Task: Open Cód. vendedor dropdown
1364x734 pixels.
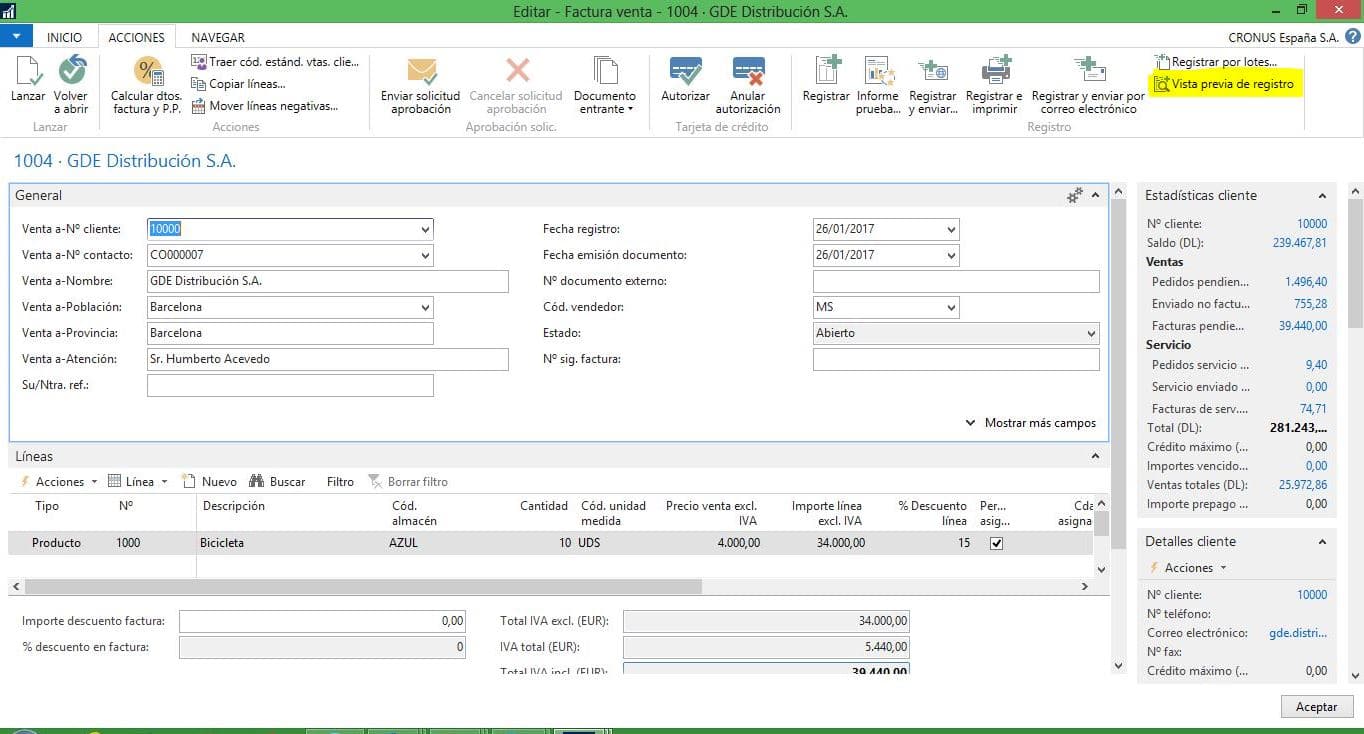Action: click(x=951, y=307)
